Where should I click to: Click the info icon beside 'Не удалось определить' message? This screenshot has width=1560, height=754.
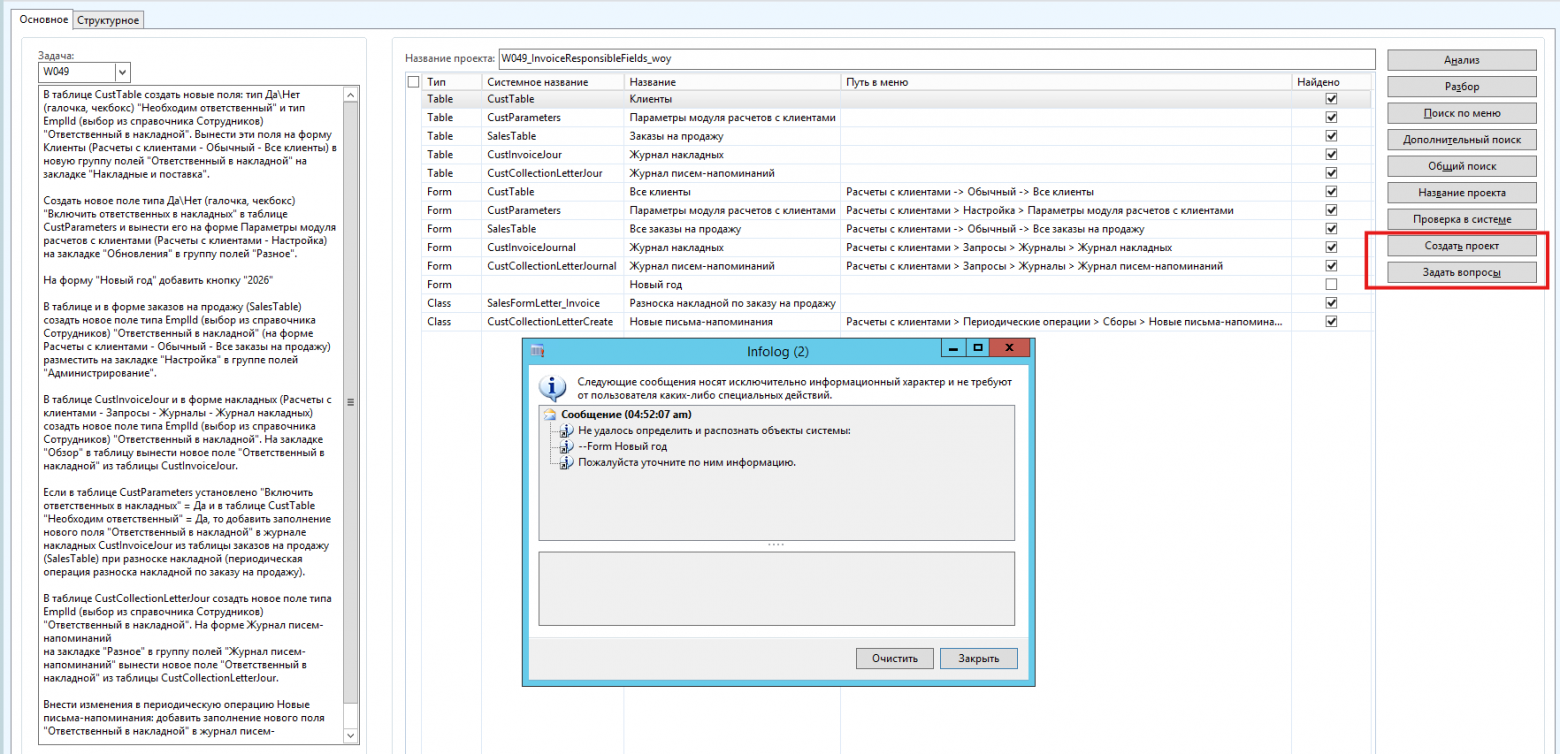[567, 430]
